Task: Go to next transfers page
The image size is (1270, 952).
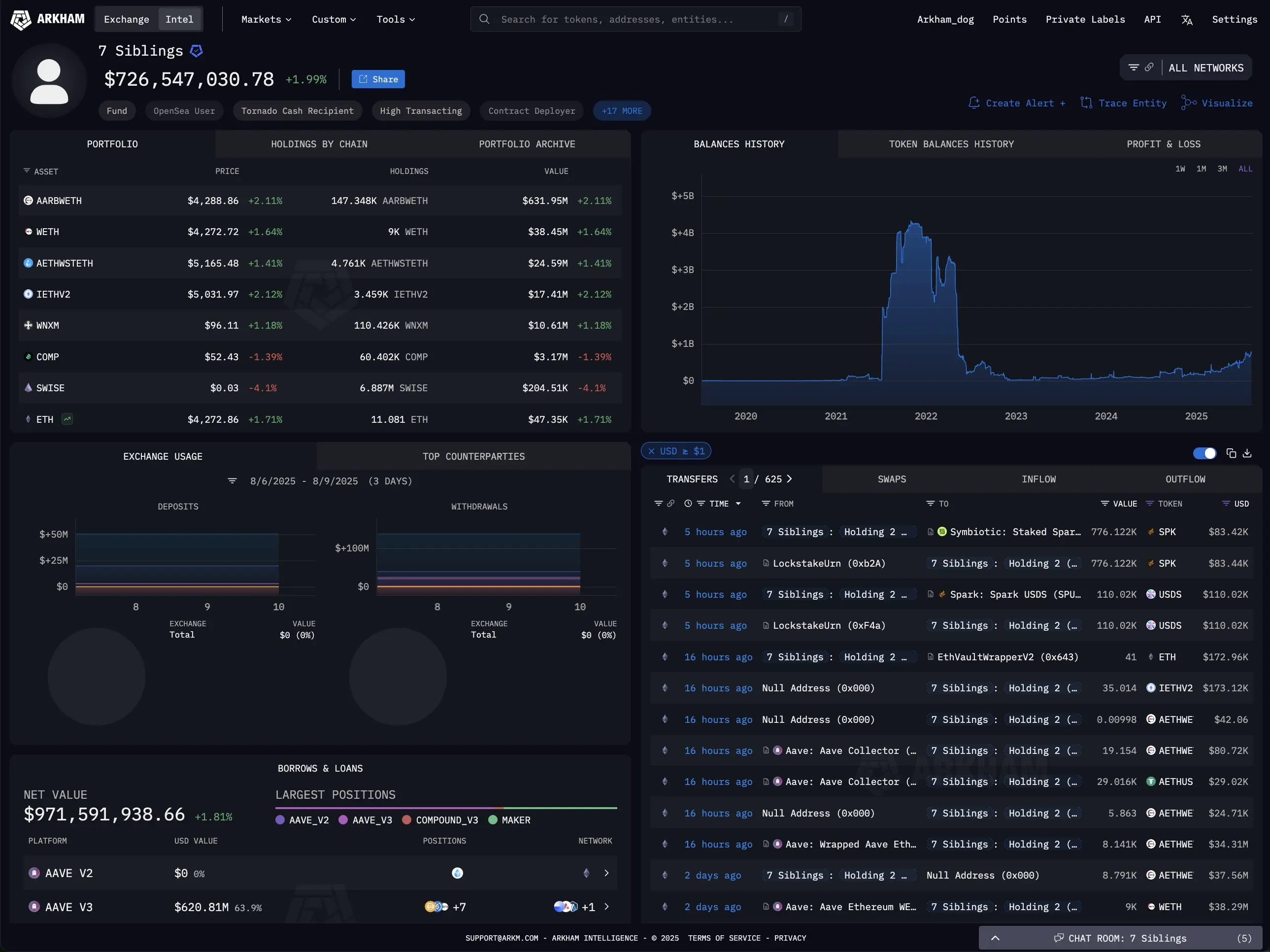Action: coord(790,479)
